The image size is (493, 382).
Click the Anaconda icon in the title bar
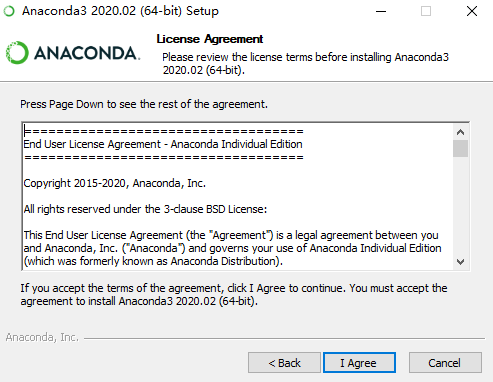coord(9,11)
